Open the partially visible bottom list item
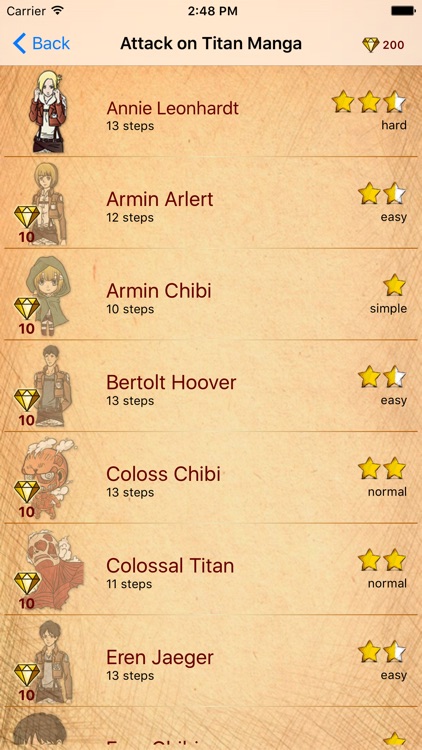The height and width of the screenshot is (750, 422). pos(211,728)
